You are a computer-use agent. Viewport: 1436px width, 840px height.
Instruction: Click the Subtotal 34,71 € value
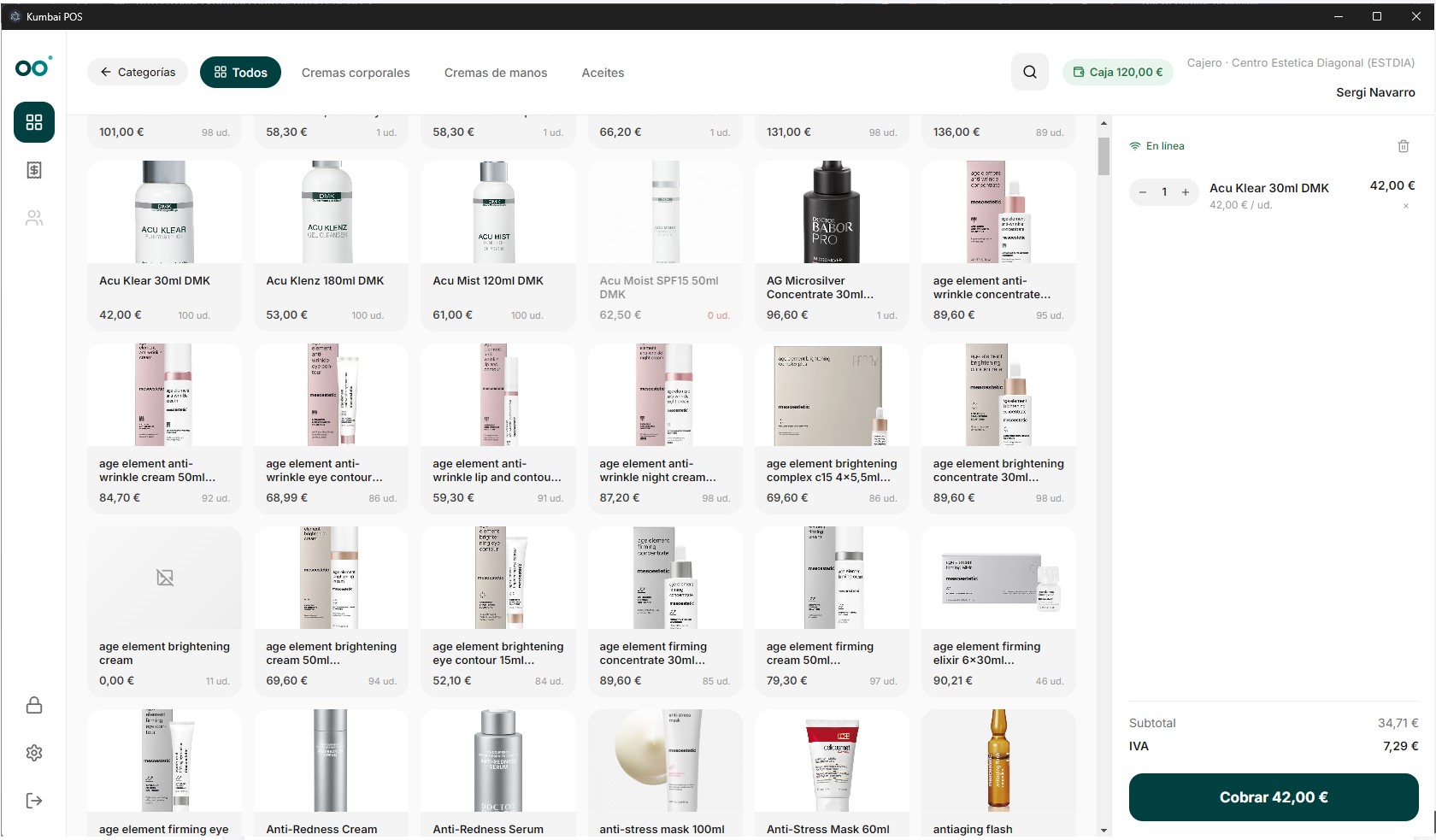[1398, 723]
